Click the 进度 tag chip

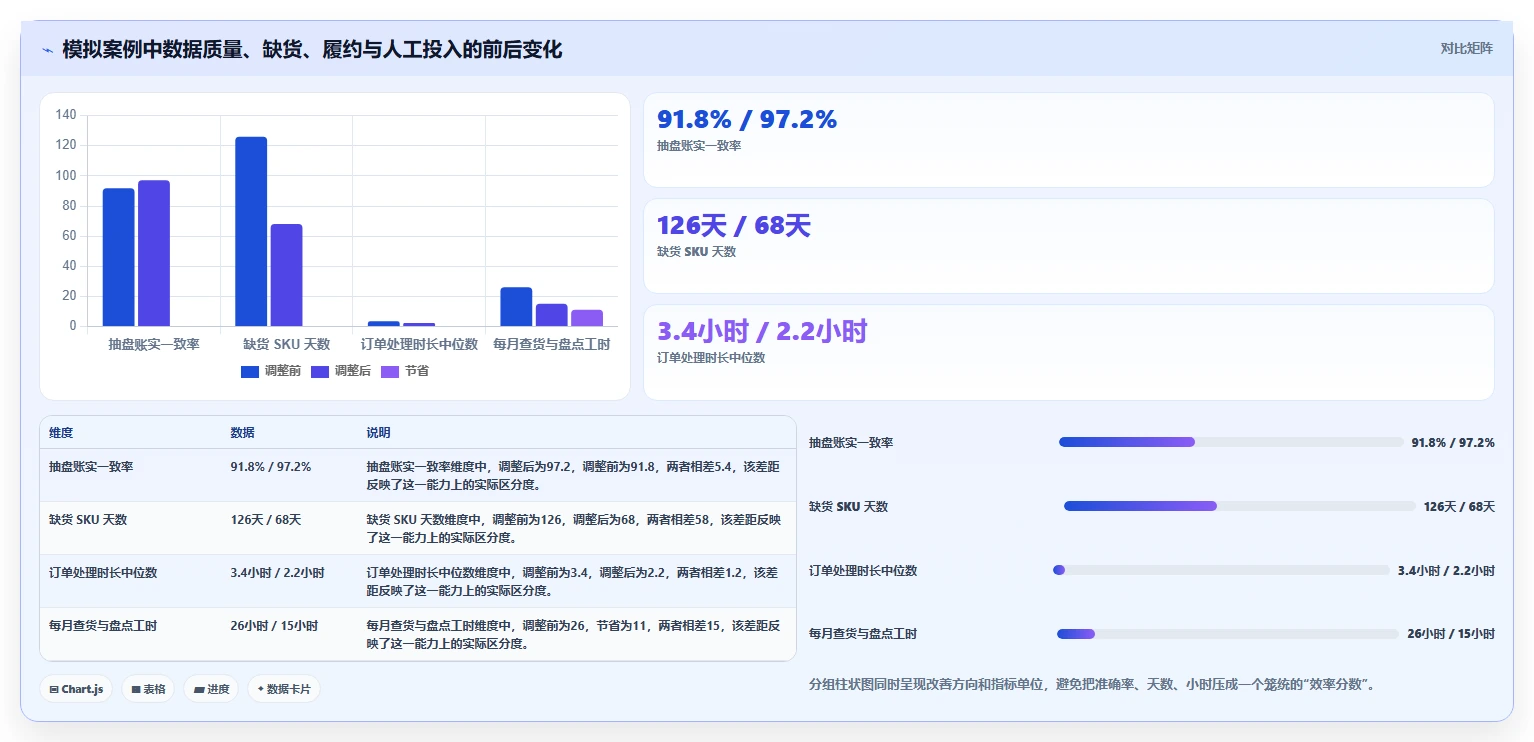(x=211, y=689)
